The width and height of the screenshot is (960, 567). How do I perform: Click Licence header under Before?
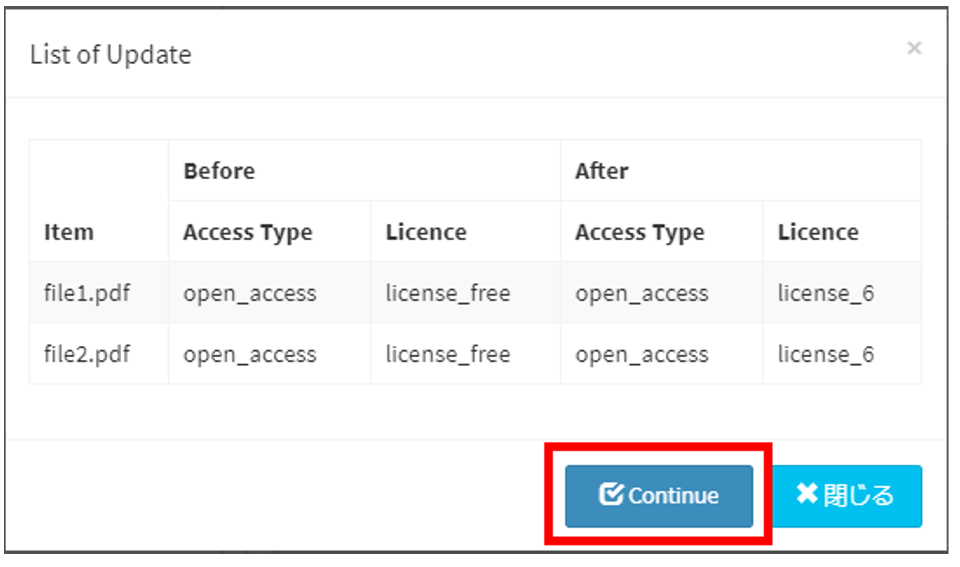click(x=426, y=232)
